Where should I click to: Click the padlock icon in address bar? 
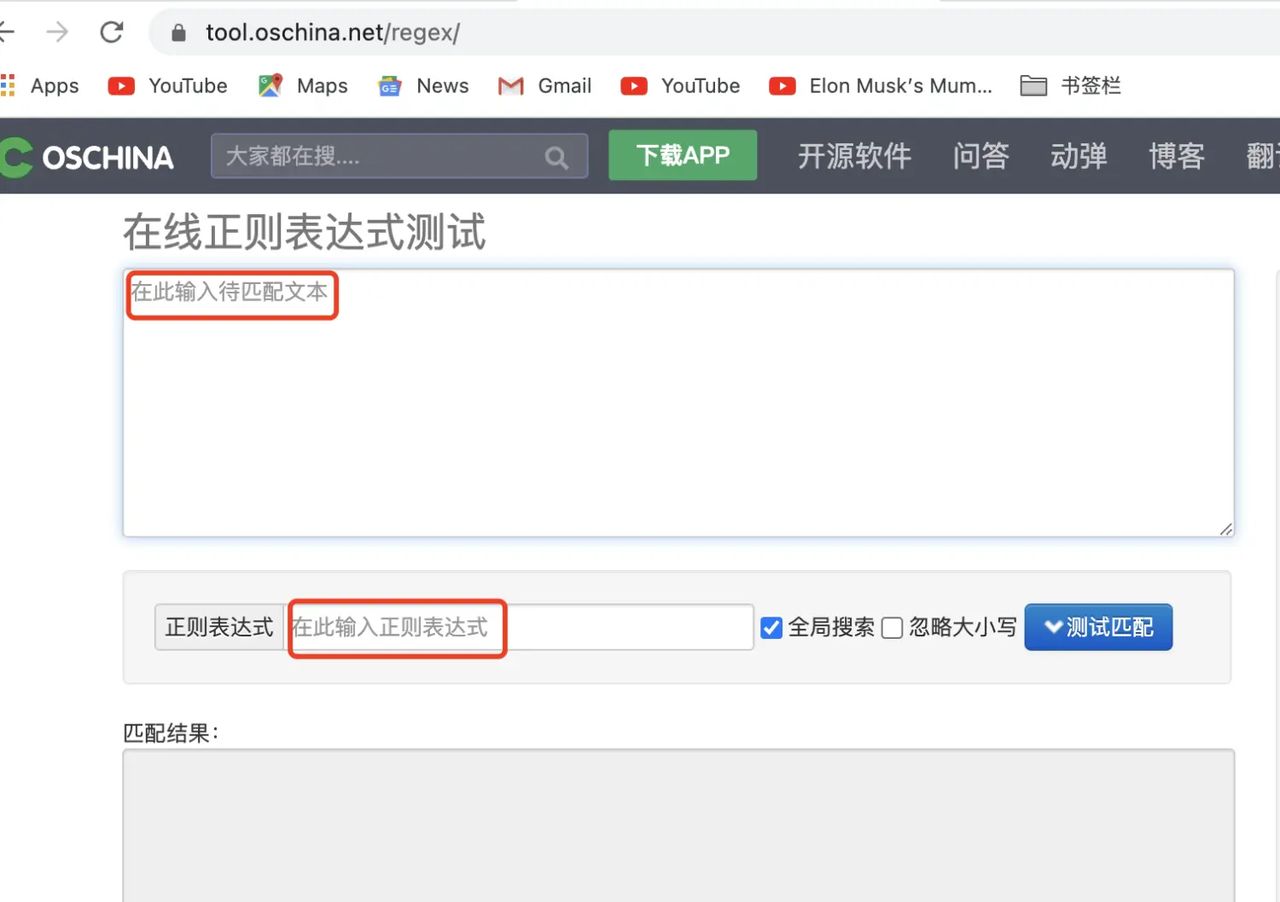pyautogui.click(x=176, y=31)
